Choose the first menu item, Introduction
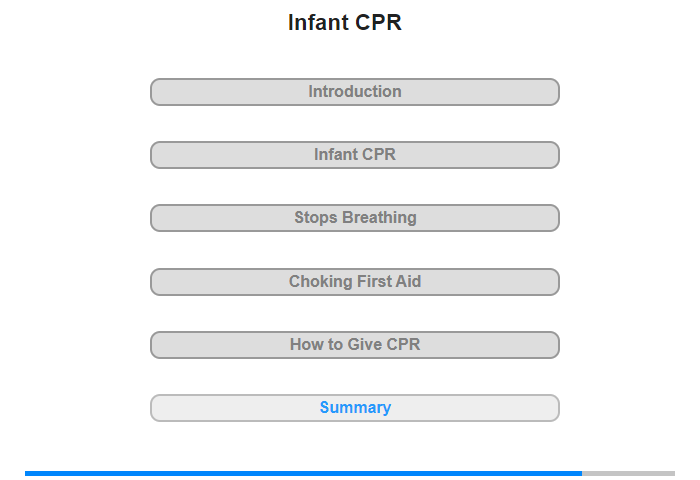The width and height of the screenshot is (700, 480). [355, 92]
